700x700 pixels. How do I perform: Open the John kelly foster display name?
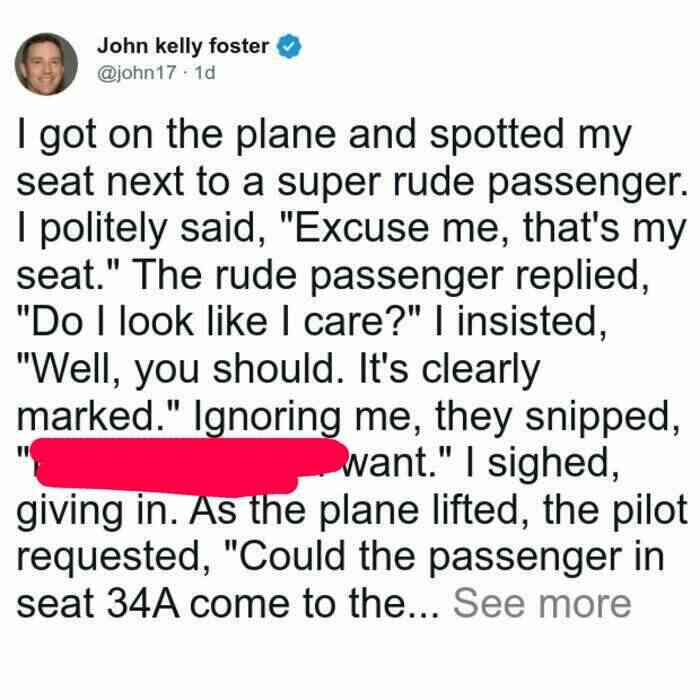[183, 46]
